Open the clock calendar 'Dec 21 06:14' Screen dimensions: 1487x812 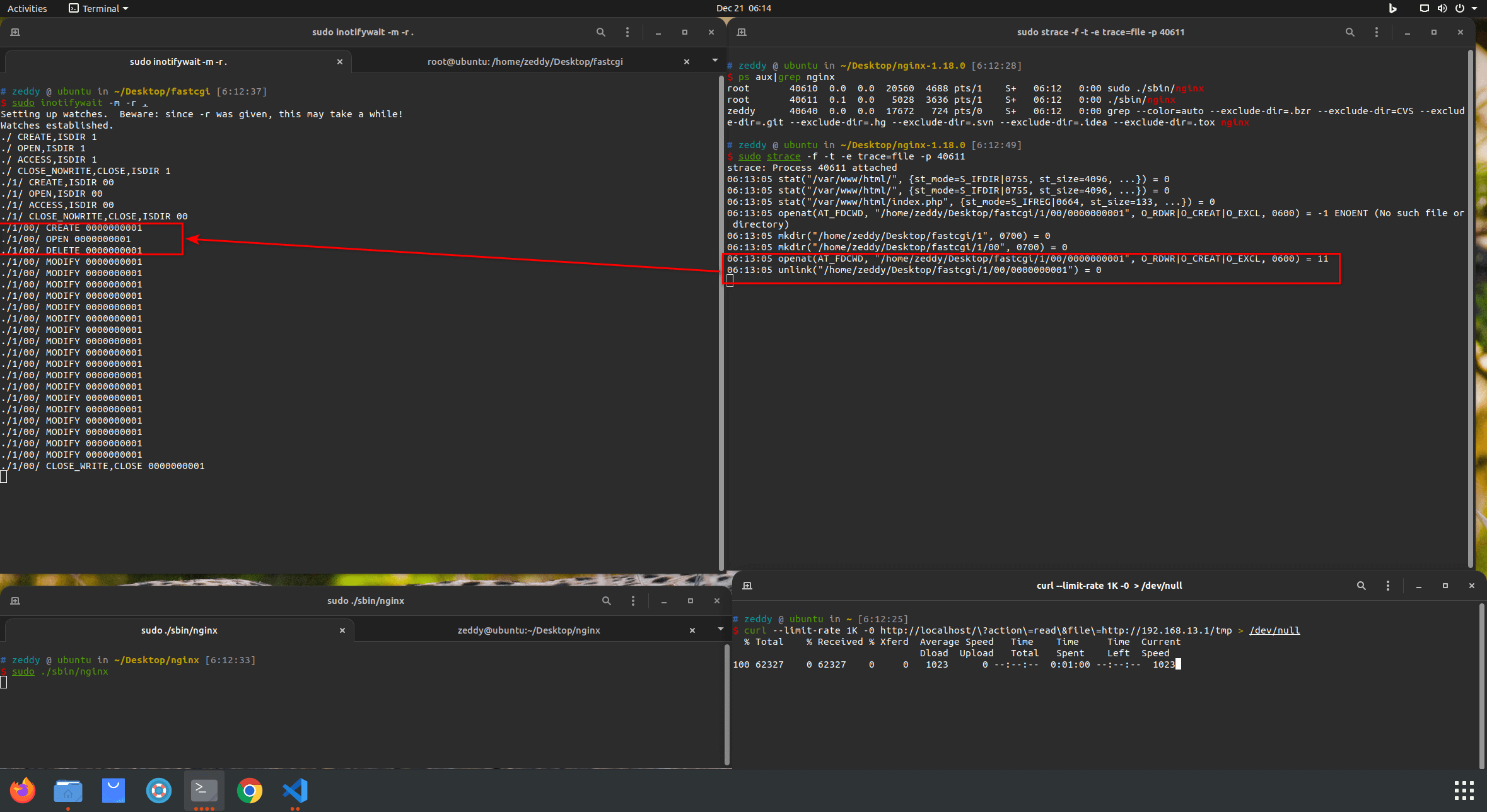743,8
